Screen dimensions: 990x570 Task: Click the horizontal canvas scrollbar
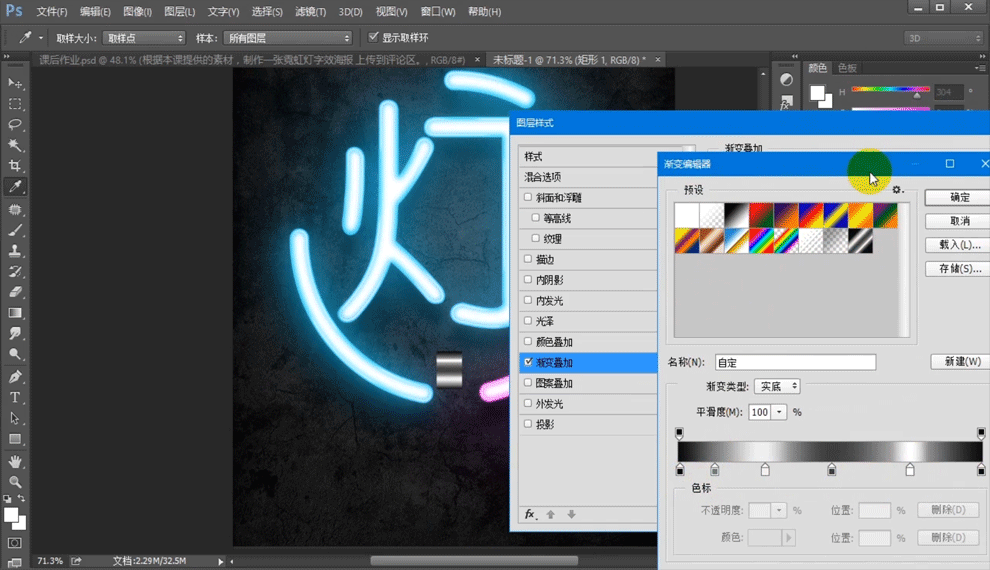click(474, 561)
